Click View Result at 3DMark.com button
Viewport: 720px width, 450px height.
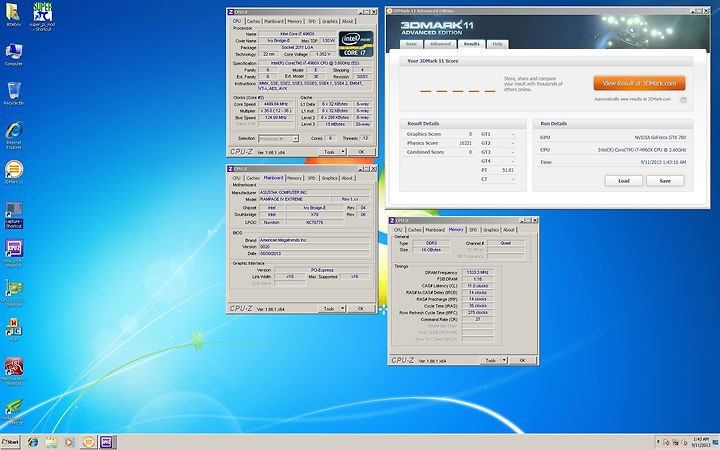click(639, 83)
